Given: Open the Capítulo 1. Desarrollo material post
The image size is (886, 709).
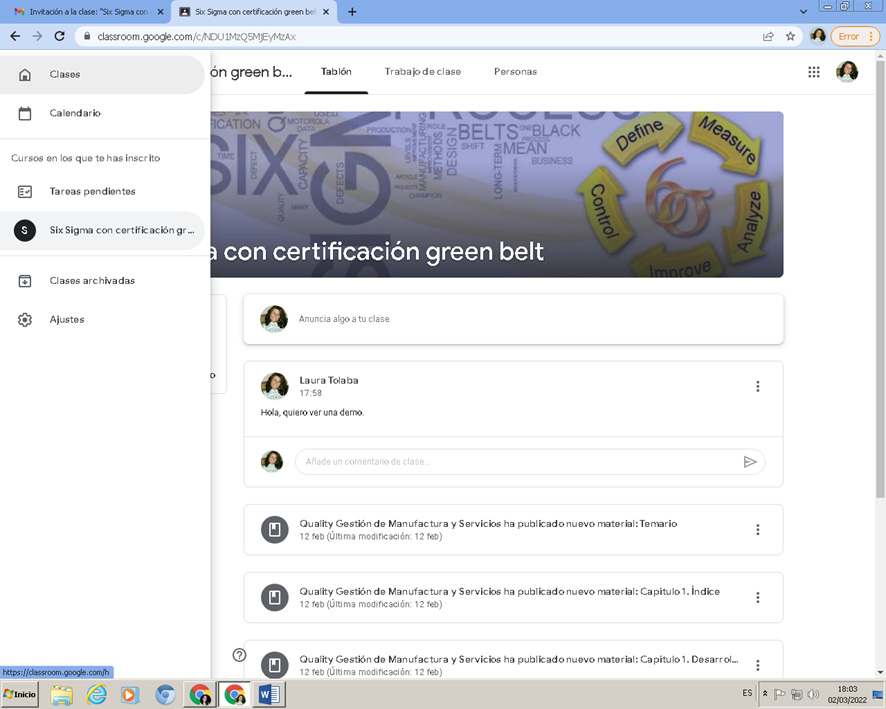Looking at the screenshot, I should click(513, 660).
